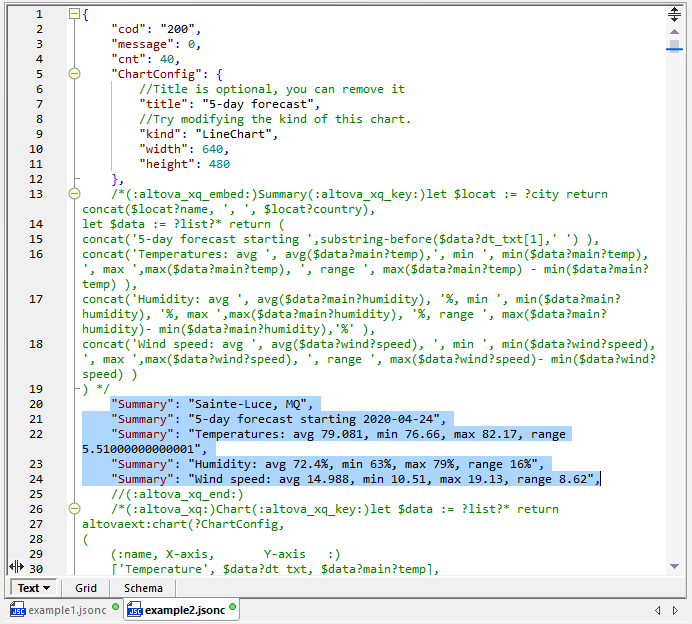Click the horizontal split icon at bottom-left
This screenshot has height=624, width=692.
click(x=16, y=568)
